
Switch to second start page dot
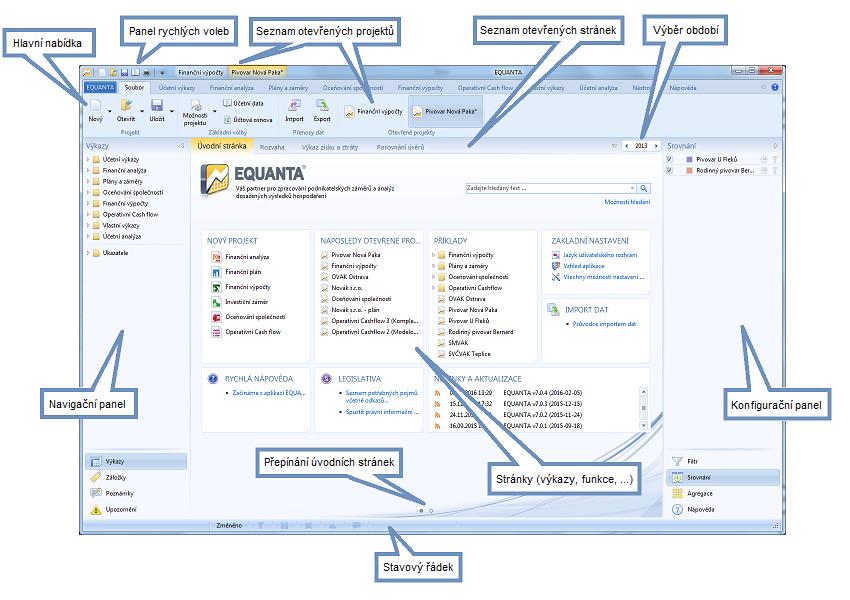coord(431,511)
